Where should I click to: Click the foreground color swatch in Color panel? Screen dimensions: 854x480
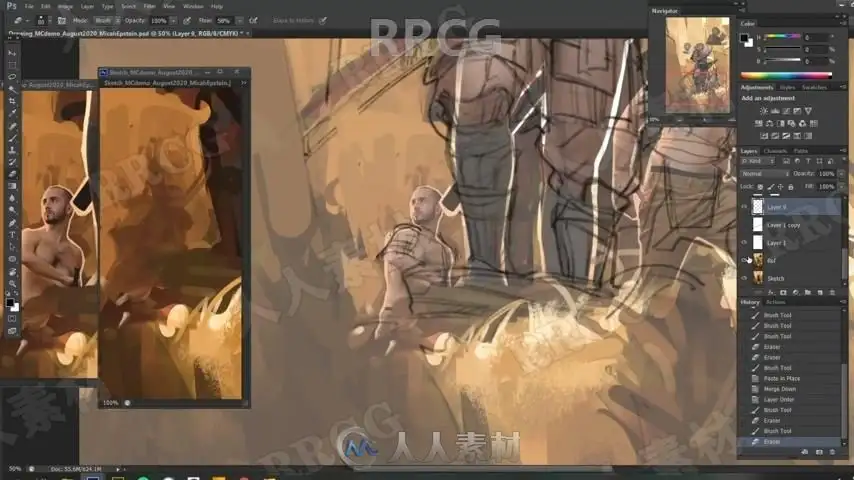pyautogui.click(x=744, y=38)
